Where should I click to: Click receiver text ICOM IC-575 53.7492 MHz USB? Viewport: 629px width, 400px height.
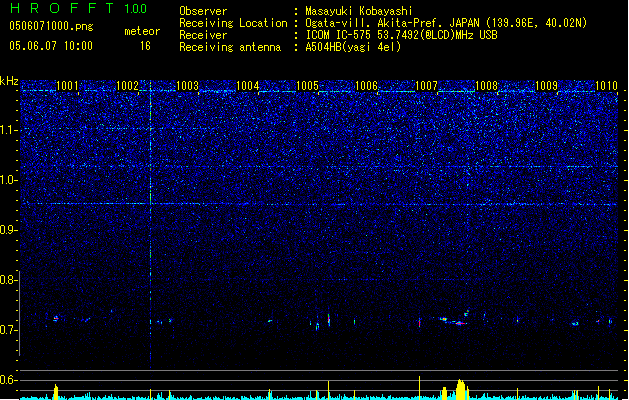pyautogui.click(x=401, y=35)
